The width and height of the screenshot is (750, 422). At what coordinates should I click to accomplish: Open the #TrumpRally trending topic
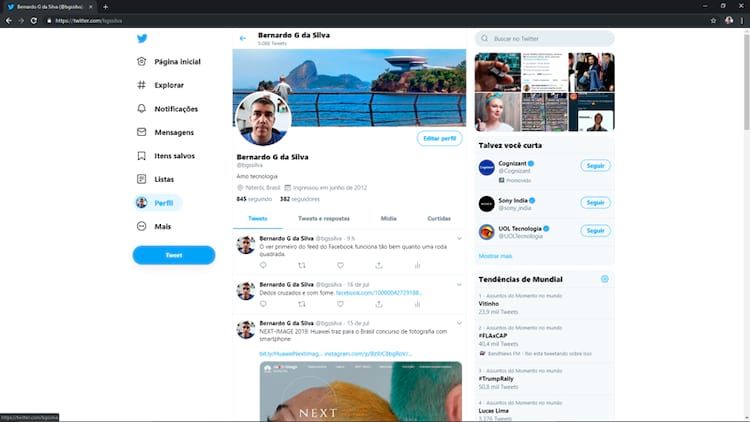click(544, 378)
